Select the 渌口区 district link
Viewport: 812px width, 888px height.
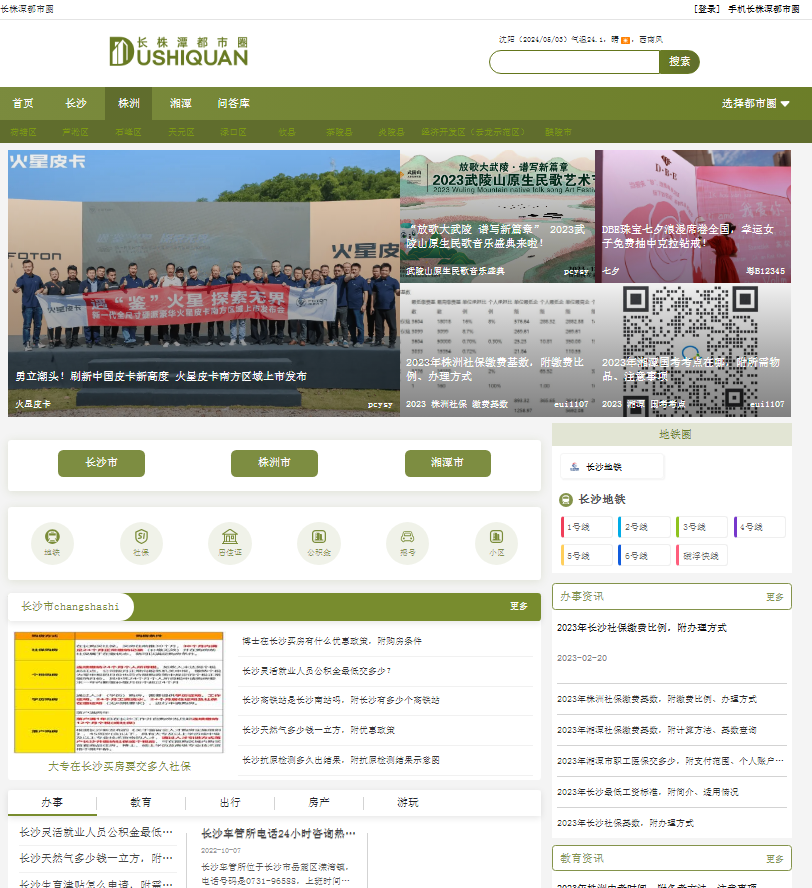point(233,132)
